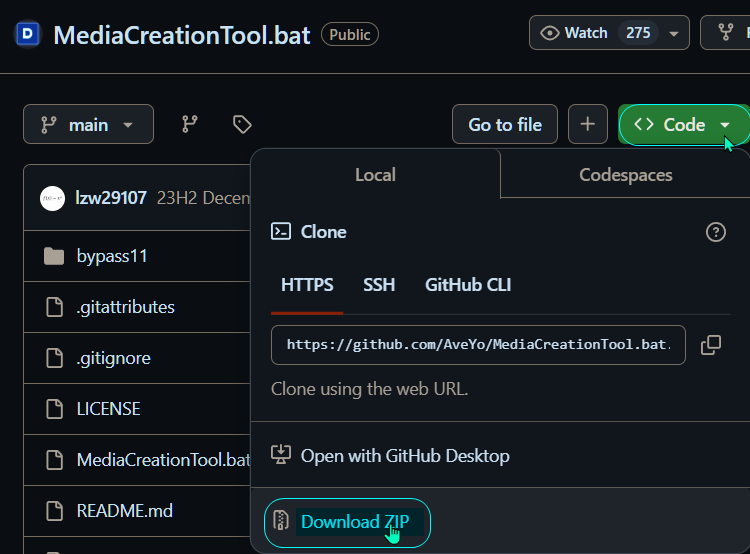Screen dimensions: 750x554
Task: Click the clone URL input field
Action: (x=478, y=345)
